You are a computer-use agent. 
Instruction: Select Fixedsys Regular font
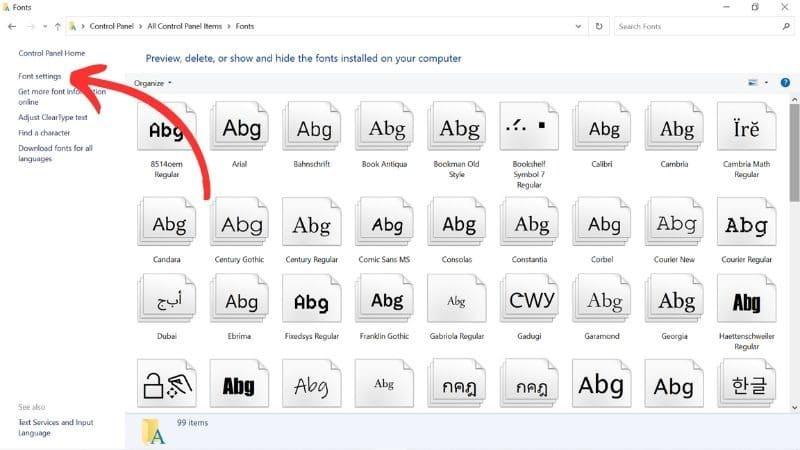point(312,299)
